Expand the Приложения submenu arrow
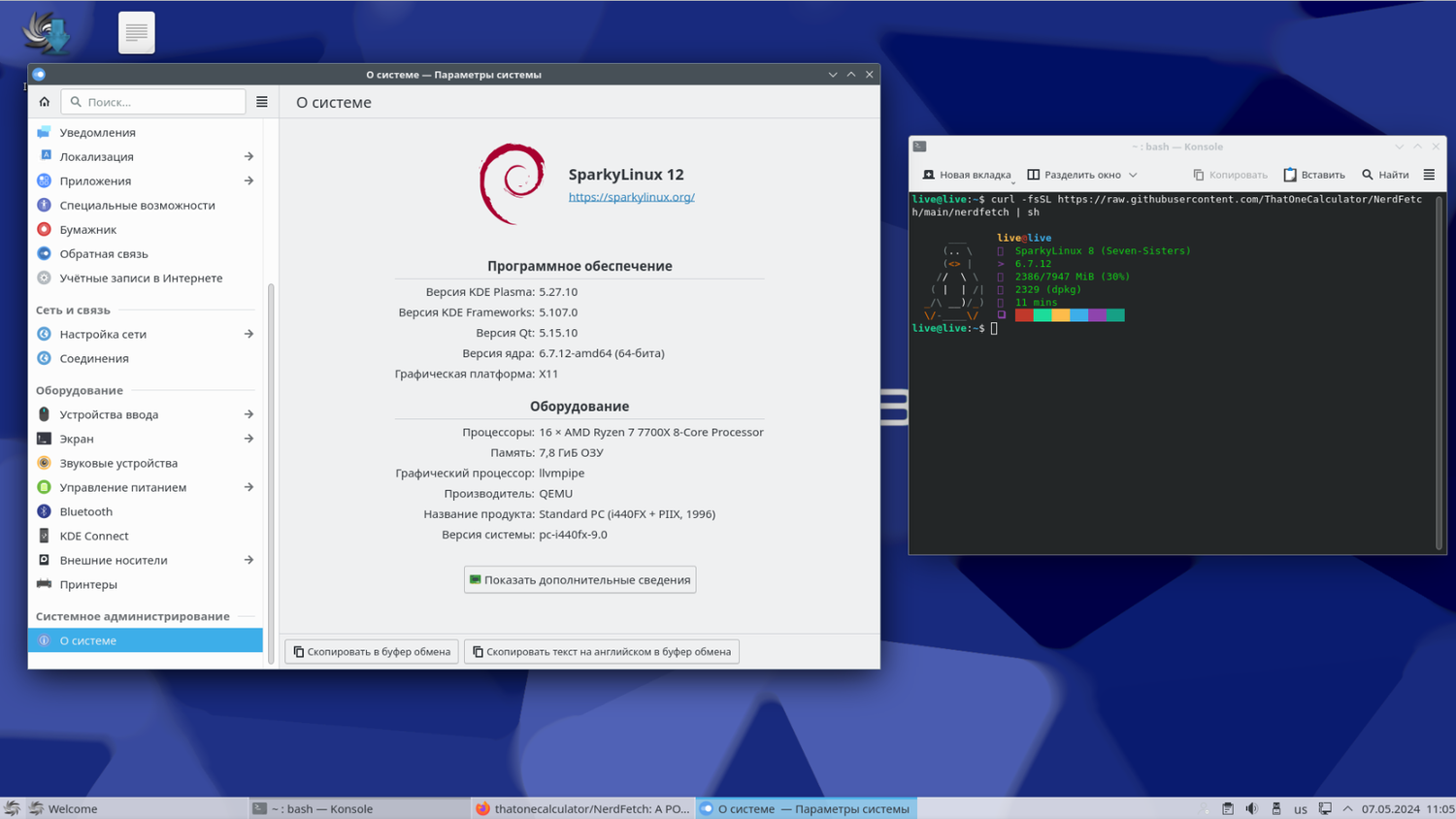This screenshot has width=1456, height=819. (248, 180)
